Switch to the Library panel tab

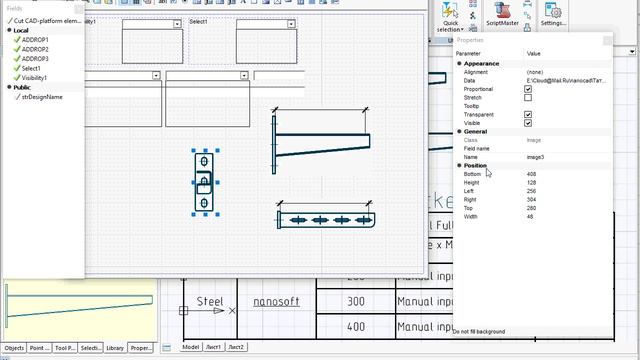point(115,348)
